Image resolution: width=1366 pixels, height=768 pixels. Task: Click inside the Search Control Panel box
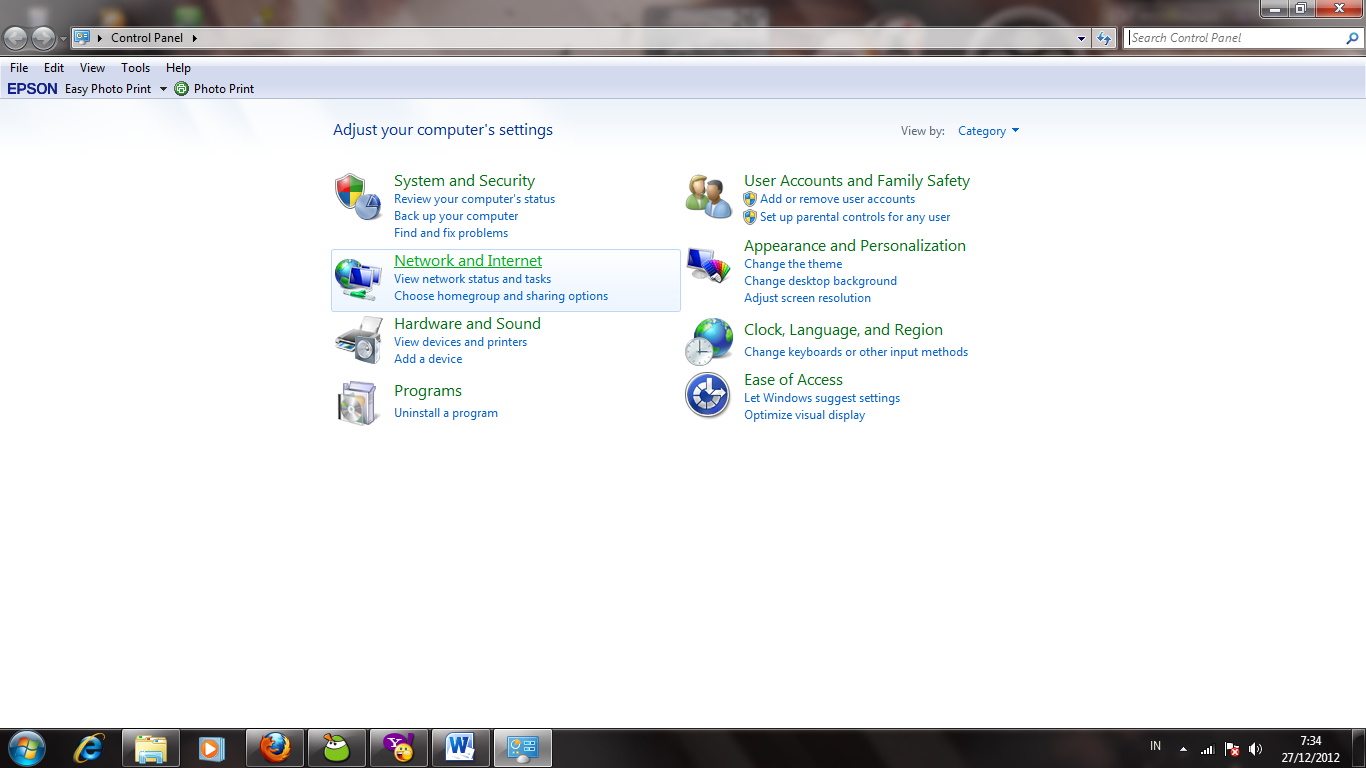[x=1230, y=37]
